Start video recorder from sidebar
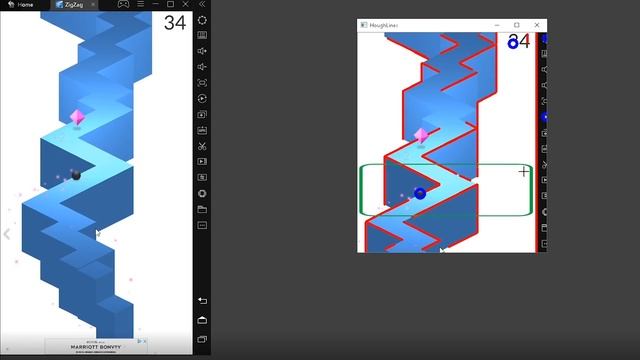 pos(202,162)
